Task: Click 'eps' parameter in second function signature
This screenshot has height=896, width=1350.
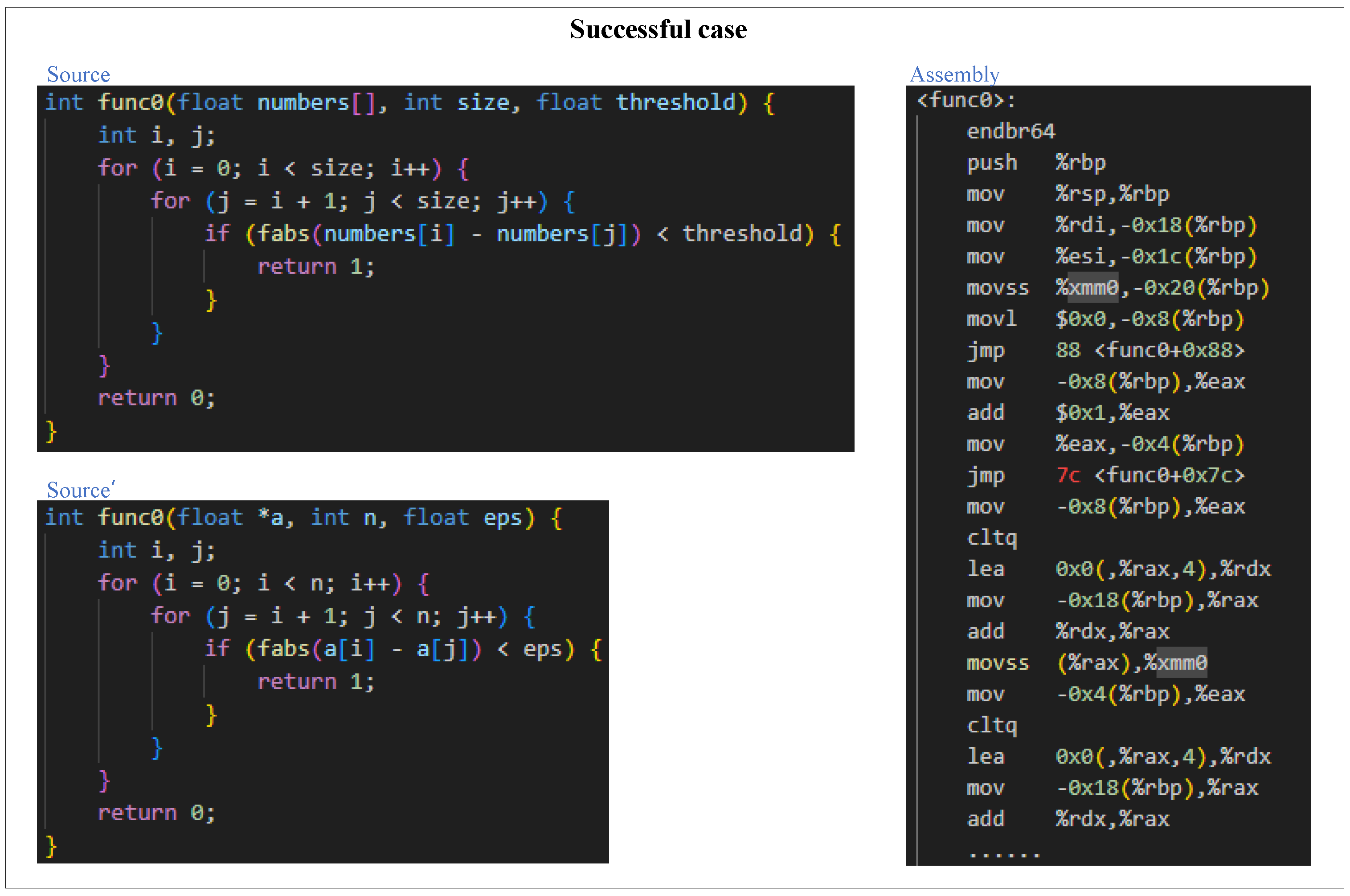Action: (x=502, y=518)
